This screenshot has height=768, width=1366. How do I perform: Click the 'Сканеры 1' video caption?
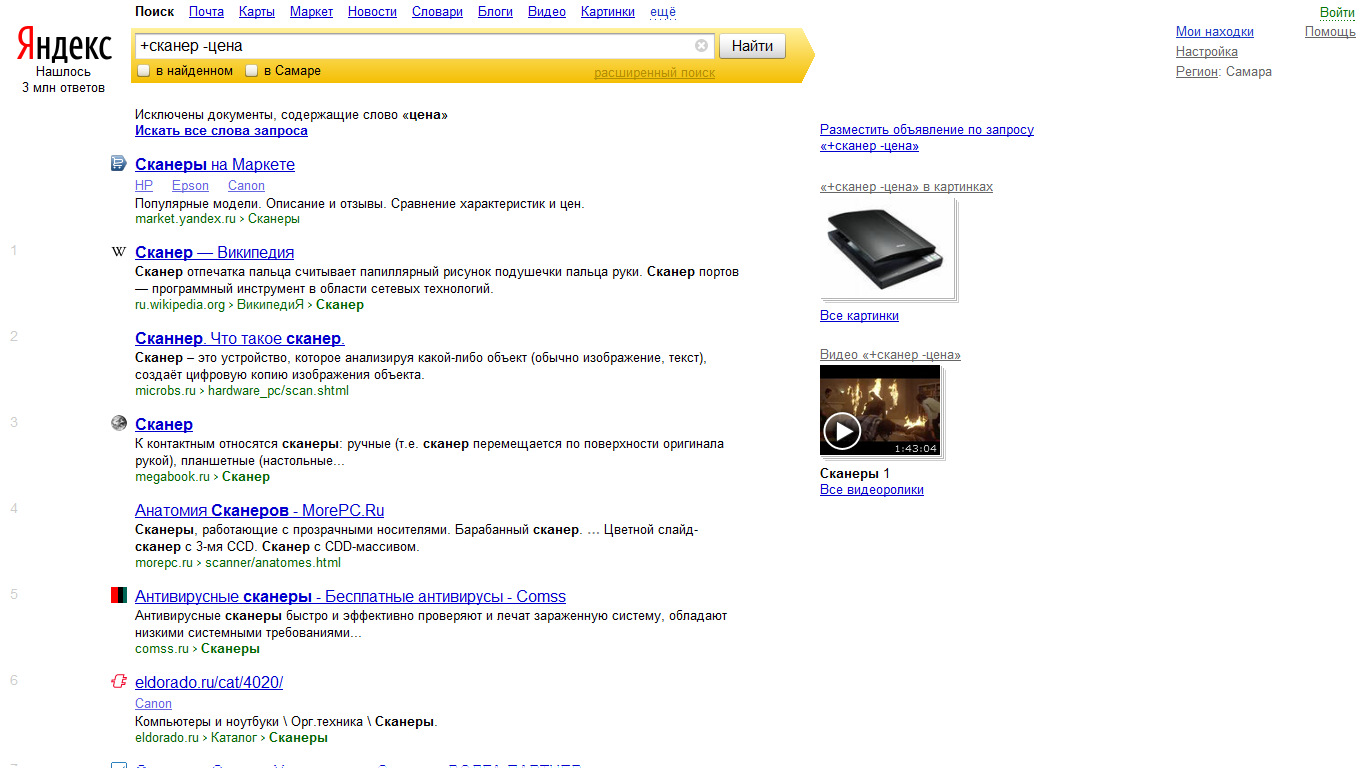click(x=855, y=474)
